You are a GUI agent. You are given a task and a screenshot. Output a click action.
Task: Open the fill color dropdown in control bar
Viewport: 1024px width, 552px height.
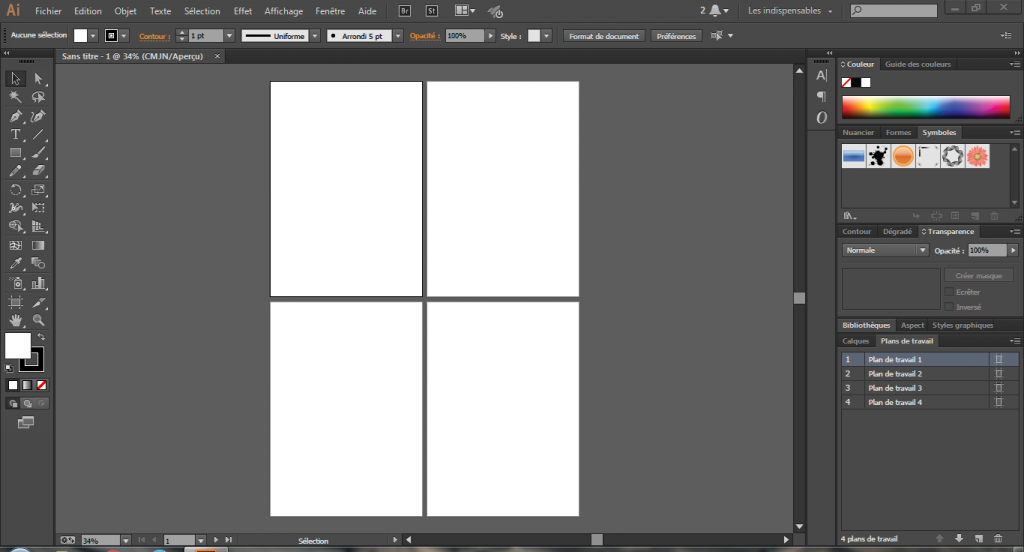(93, 36)
